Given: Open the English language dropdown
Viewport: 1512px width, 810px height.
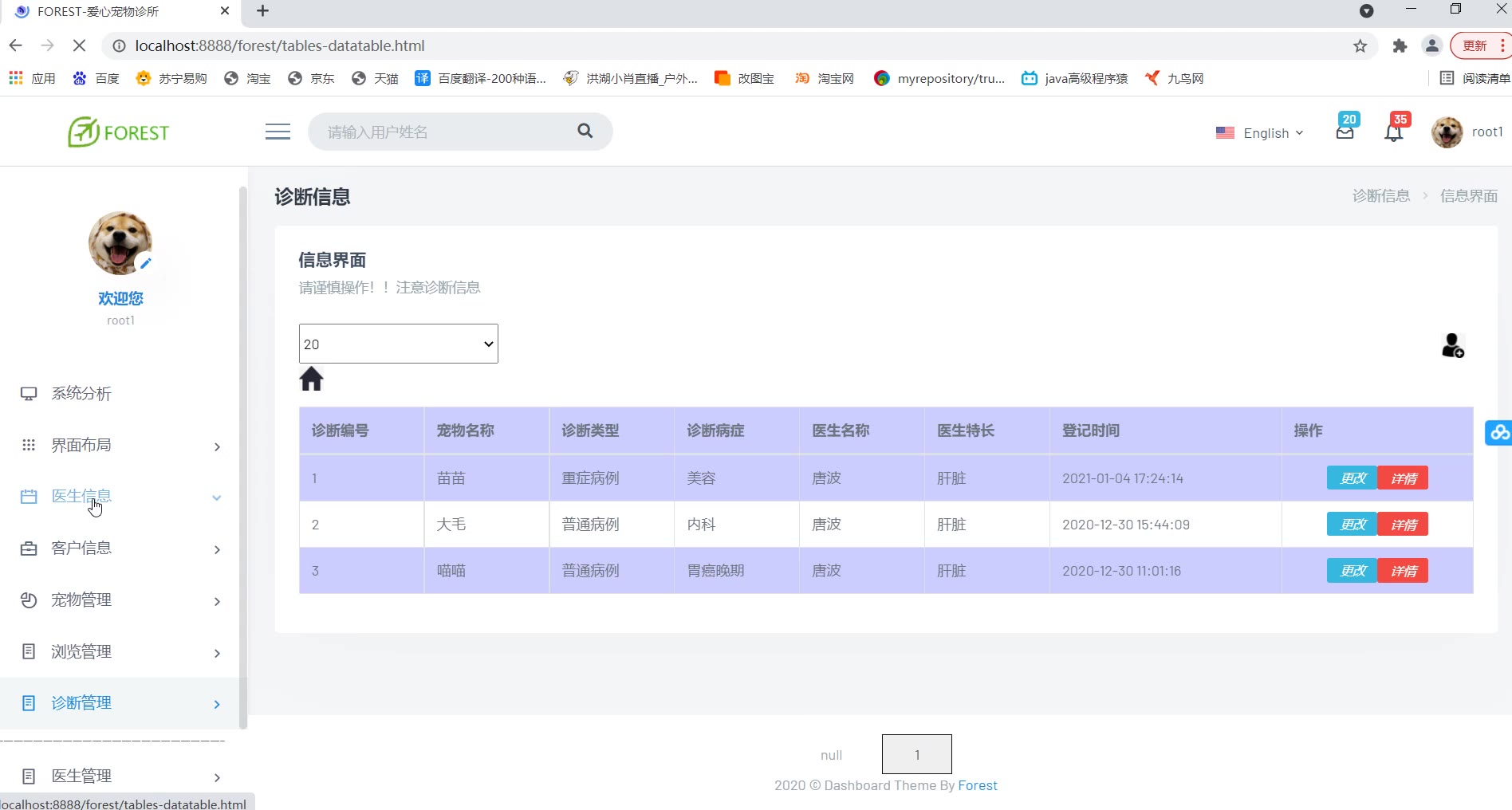Looking at the screenshot, I should pyautogui.click(x=1259, y=133).
